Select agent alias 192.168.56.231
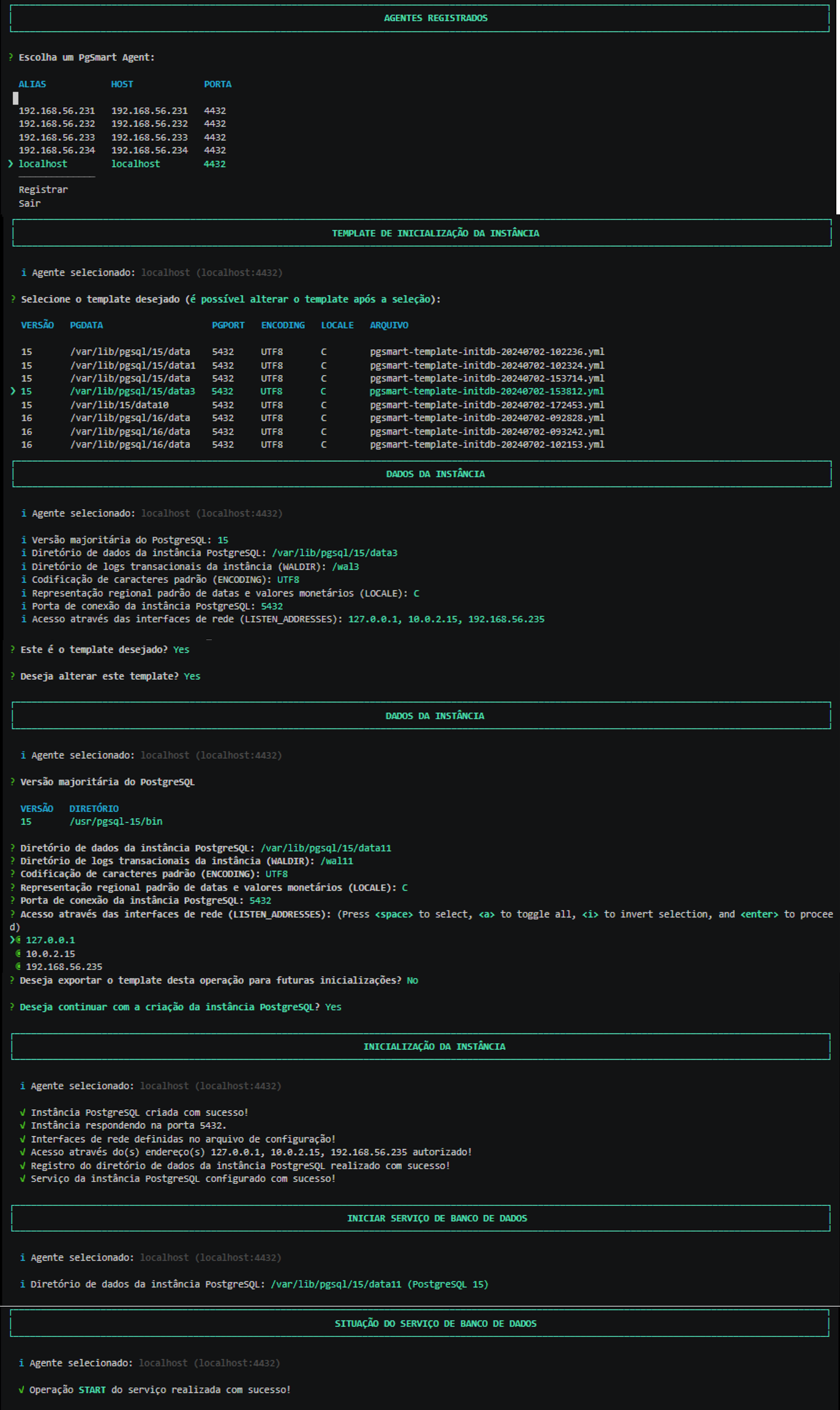Screen dimensions: 840x1410 [56, 111]
